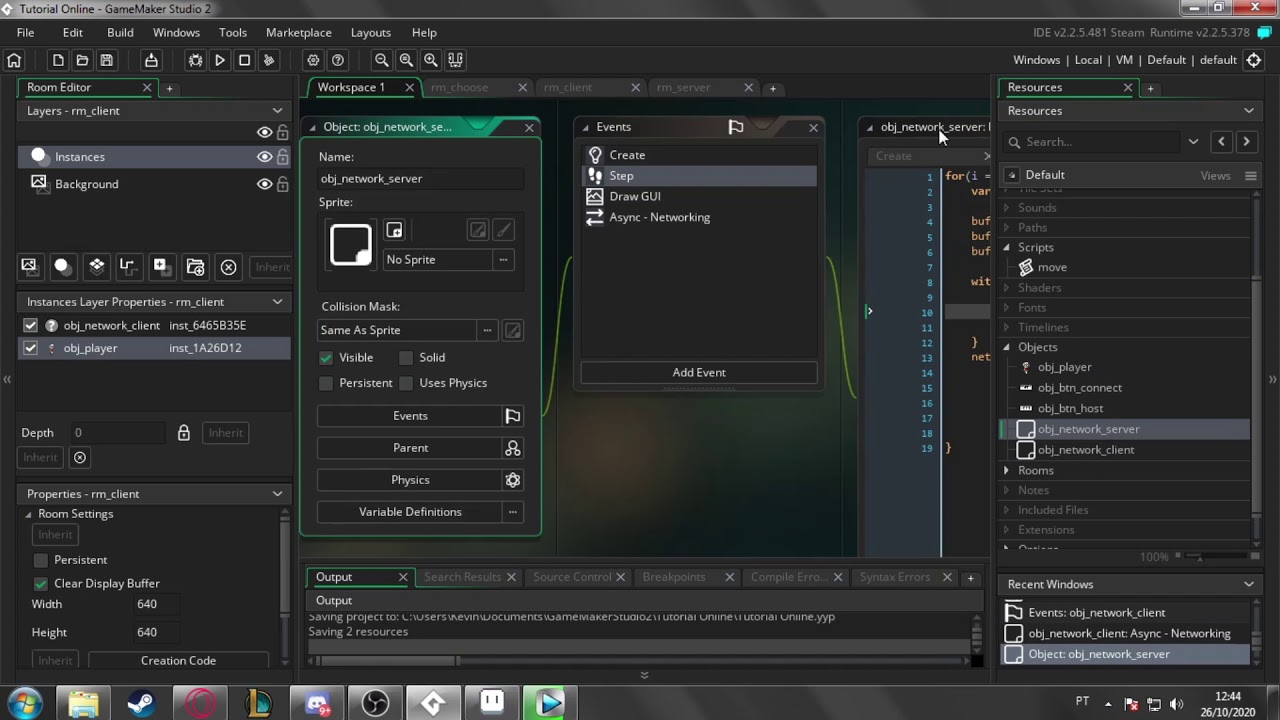Image resolution: width=1280 pixels, height=720 pixels.
Task: Collapse the Room Settings section
Action: point(29,514)
